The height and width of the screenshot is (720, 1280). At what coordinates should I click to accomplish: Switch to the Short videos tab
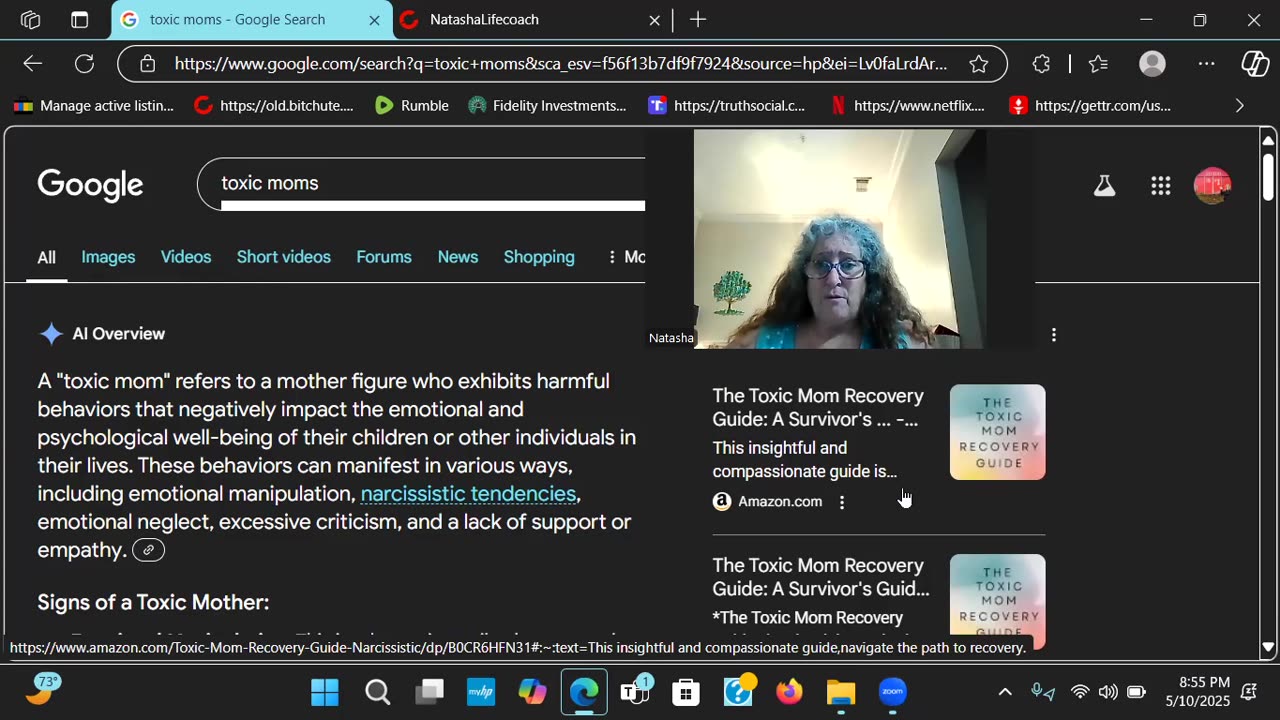click(x=284, y=257)
